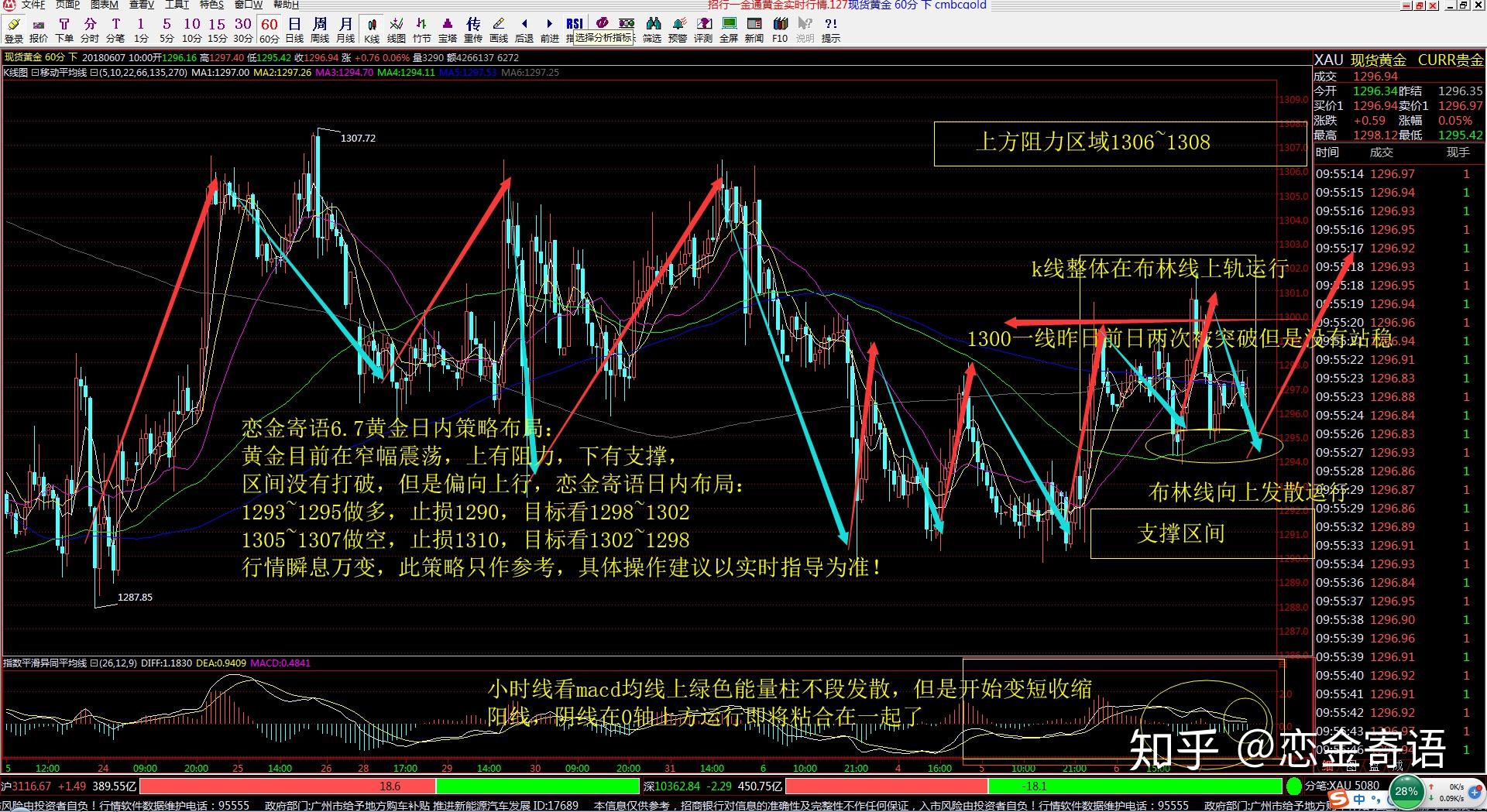Switch to 线图 line chart type
The width and height of the screenshot is (1487, 812).
397,30
